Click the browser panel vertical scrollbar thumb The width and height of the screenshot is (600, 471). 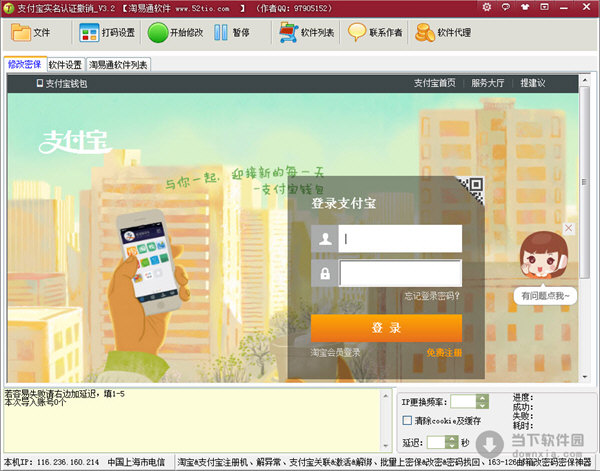coord(584,182)
